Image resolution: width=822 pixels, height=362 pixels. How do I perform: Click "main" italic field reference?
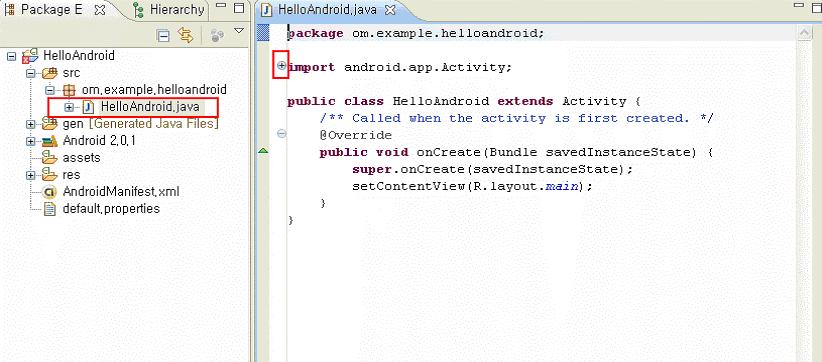(561, 187)
